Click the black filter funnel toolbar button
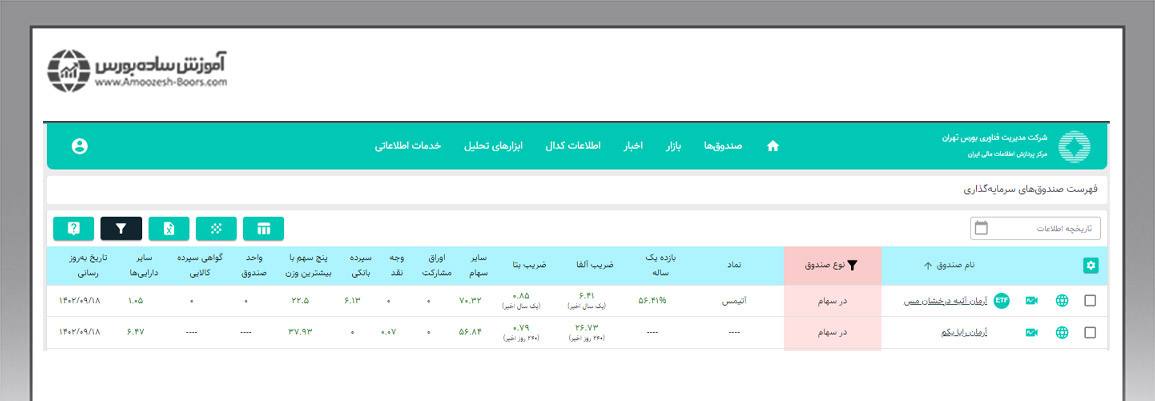The width and height of the screenshot is (1155, 401). click(121, 229)
